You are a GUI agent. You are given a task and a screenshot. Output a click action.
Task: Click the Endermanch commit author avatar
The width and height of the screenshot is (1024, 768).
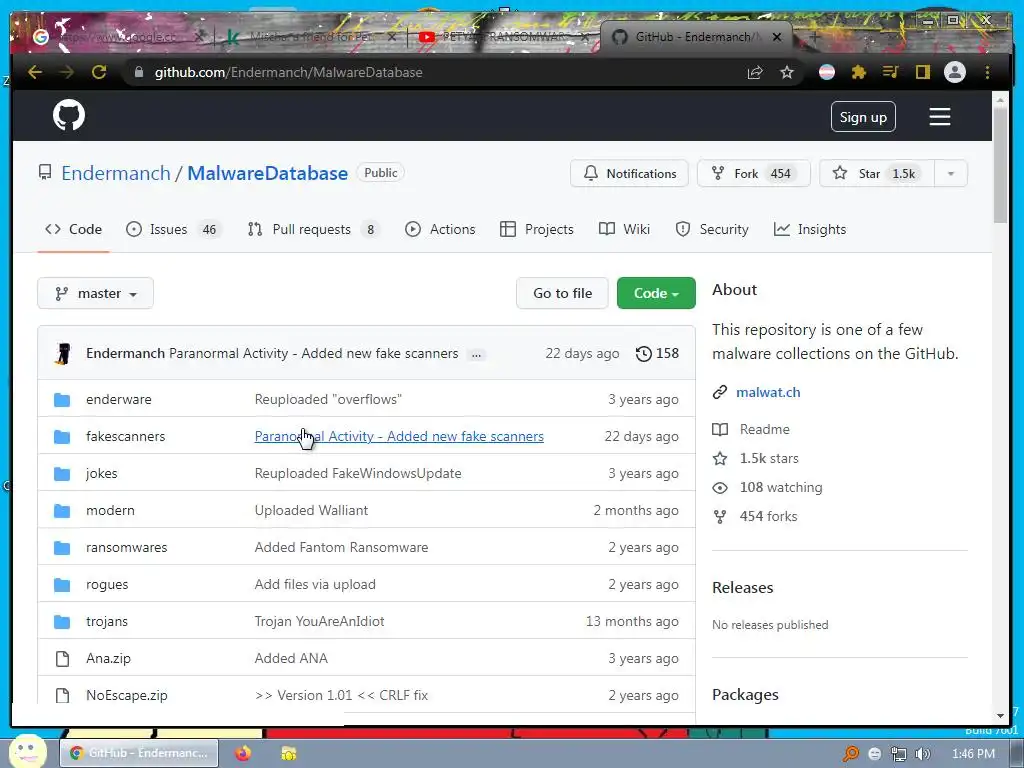(63, 353)
